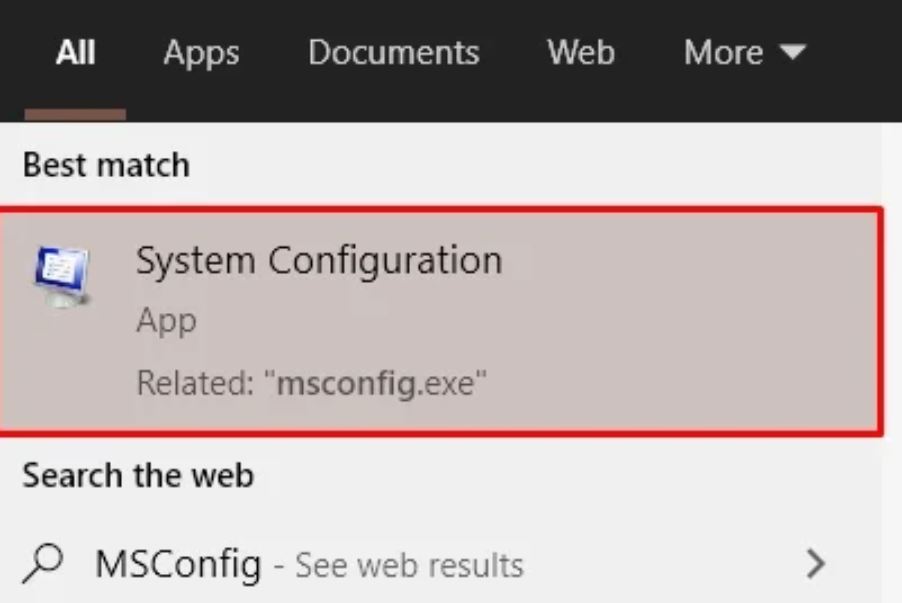The width and height of the screenshot is (902, 603).
Task: Switch to the All tab
Action: [75, 52]
